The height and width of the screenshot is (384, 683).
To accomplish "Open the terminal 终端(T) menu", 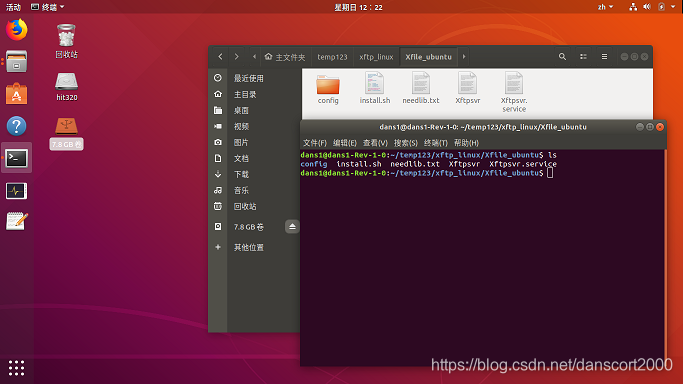I will click(x=436, y=143).
